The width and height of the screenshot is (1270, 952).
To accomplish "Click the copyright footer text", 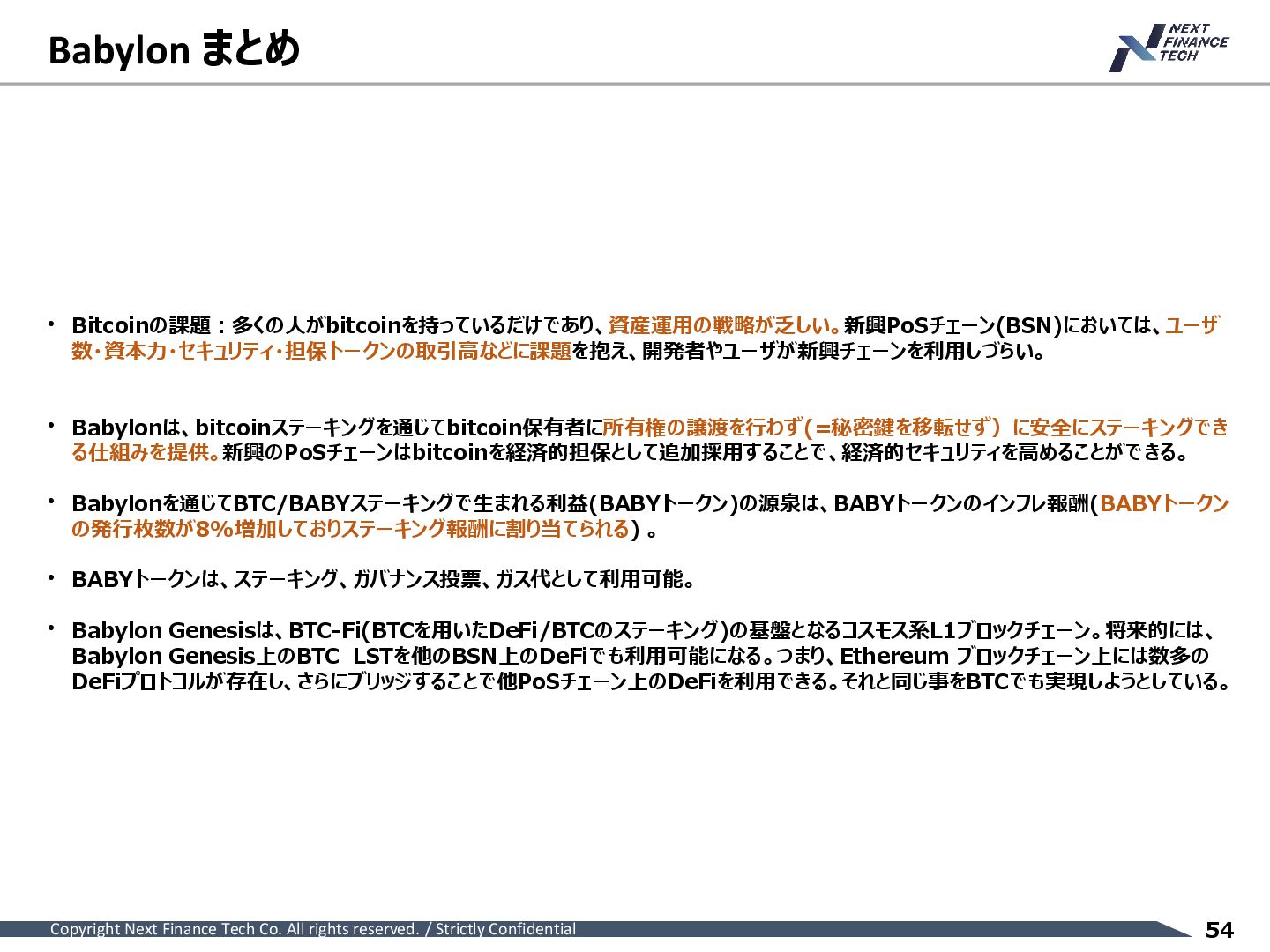I will click(313, 929).
